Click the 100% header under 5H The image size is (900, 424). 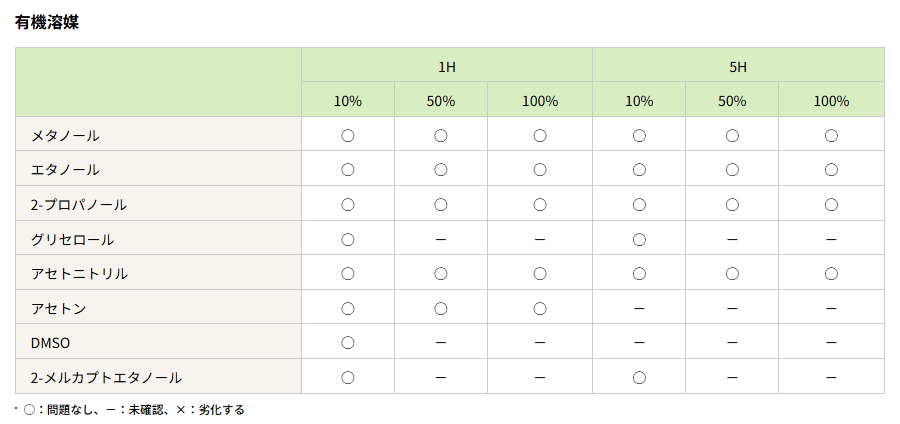[831, 100]
